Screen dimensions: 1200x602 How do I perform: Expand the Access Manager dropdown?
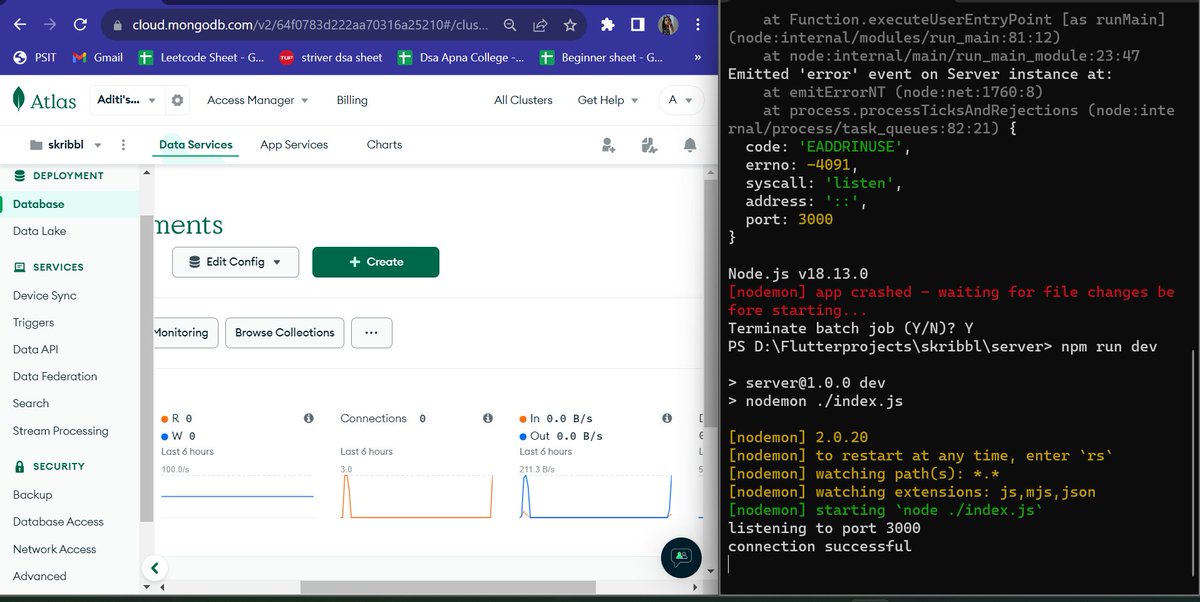click(x=257, y=100)
